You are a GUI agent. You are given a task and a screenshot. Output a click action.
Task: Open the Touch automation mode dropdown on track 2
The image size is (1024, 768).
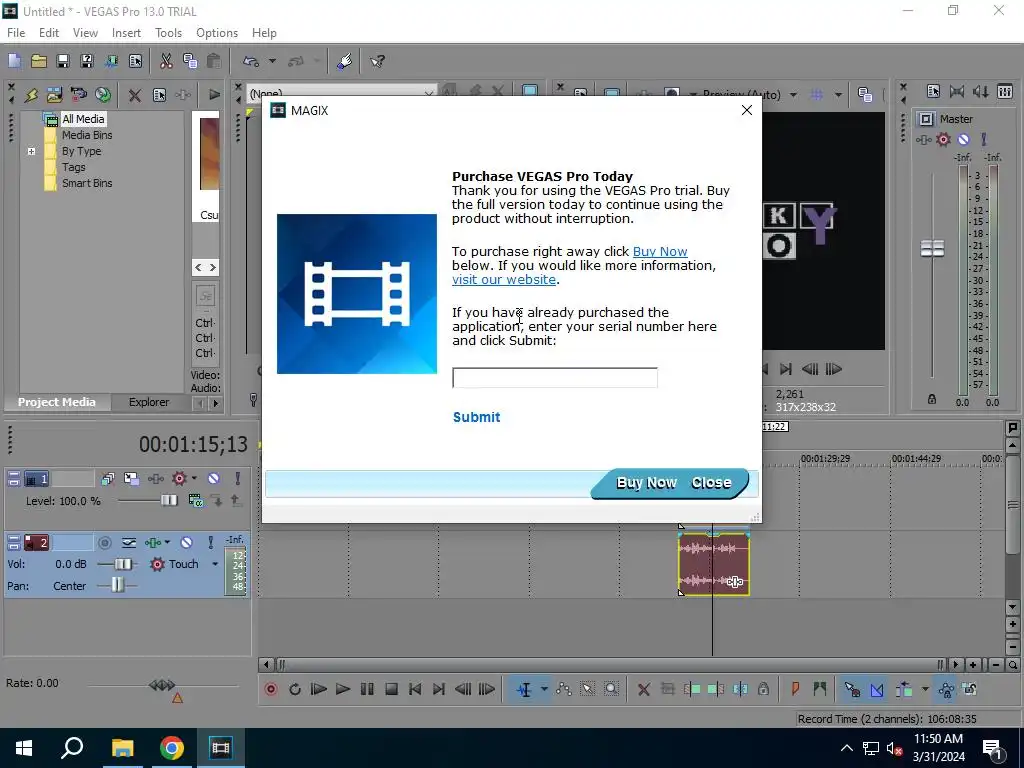pos(215,564)
